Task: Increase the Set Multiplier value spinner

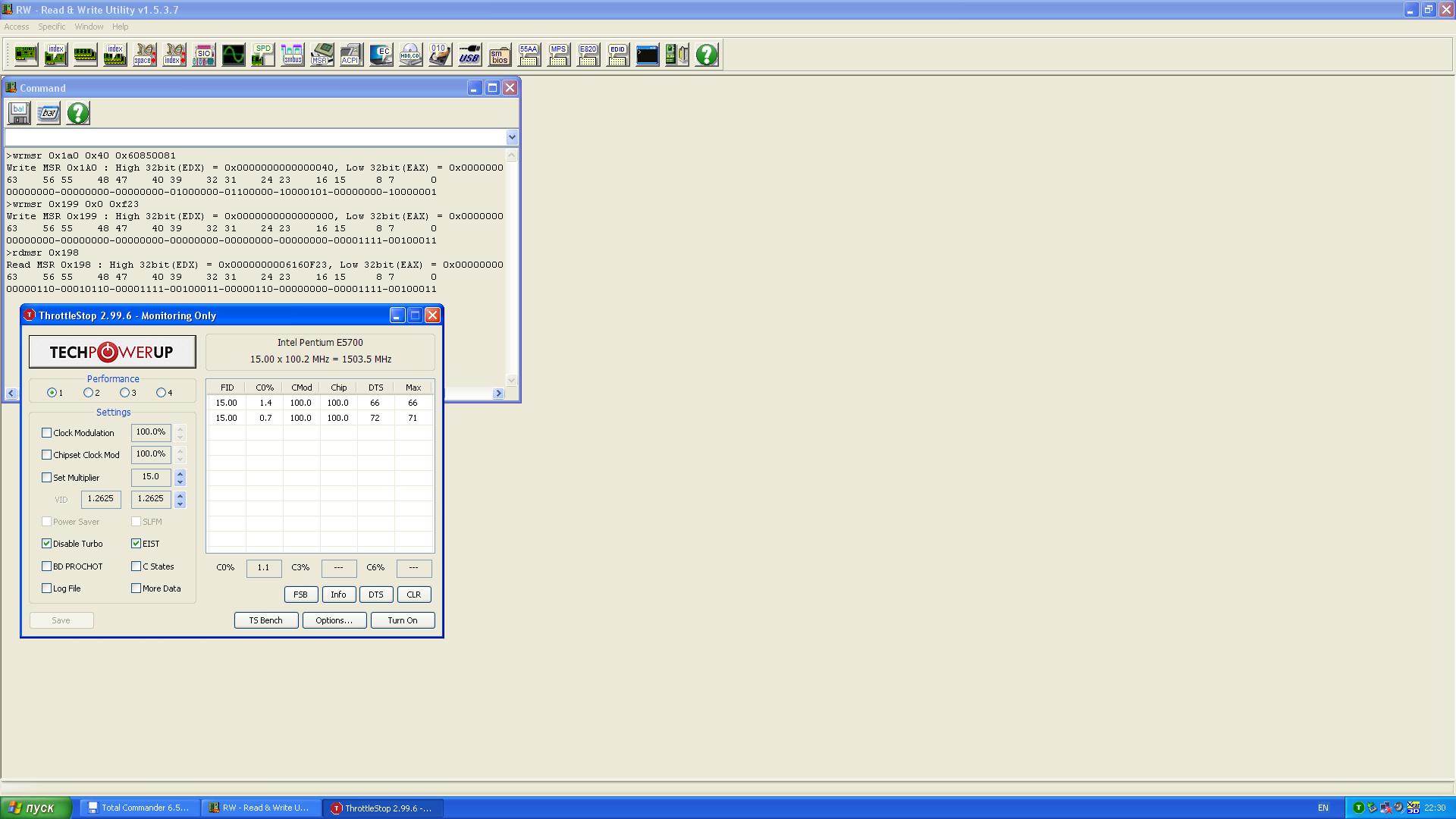Action: click(180, 473)
